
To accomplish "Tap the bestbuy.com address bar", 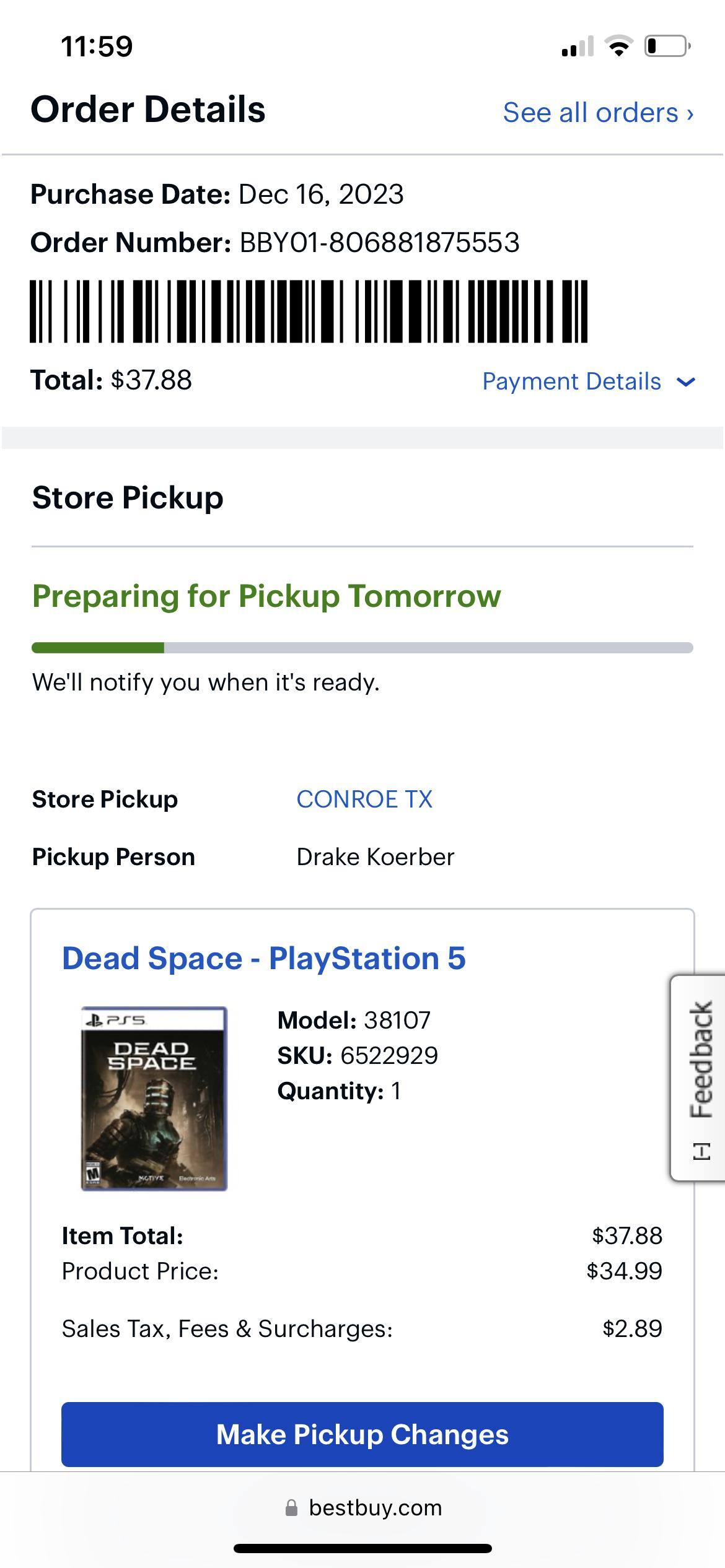I will [x=375, y=1508].
